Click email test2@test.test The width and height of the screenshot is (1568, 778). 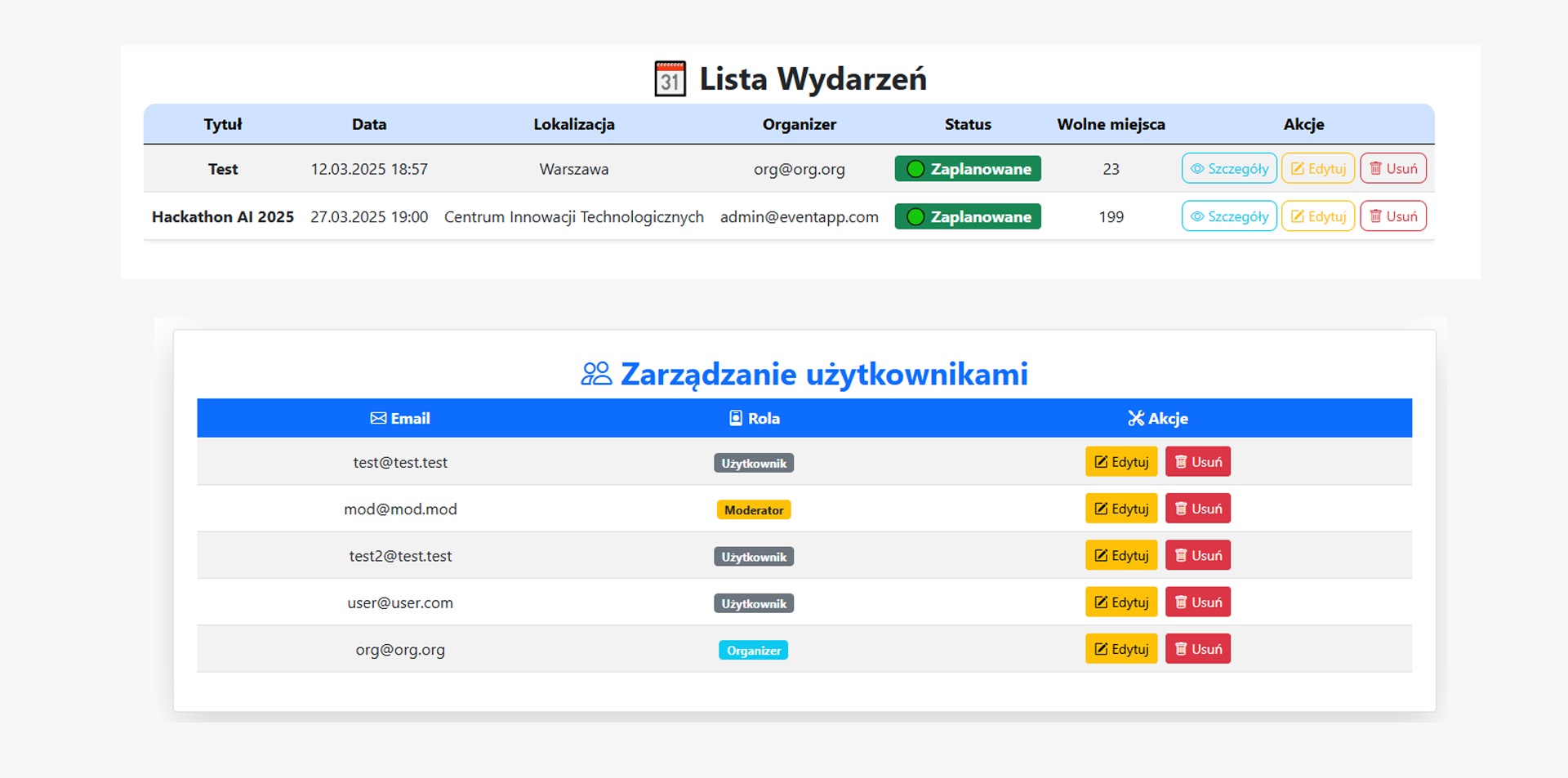(x=400, y=556)
